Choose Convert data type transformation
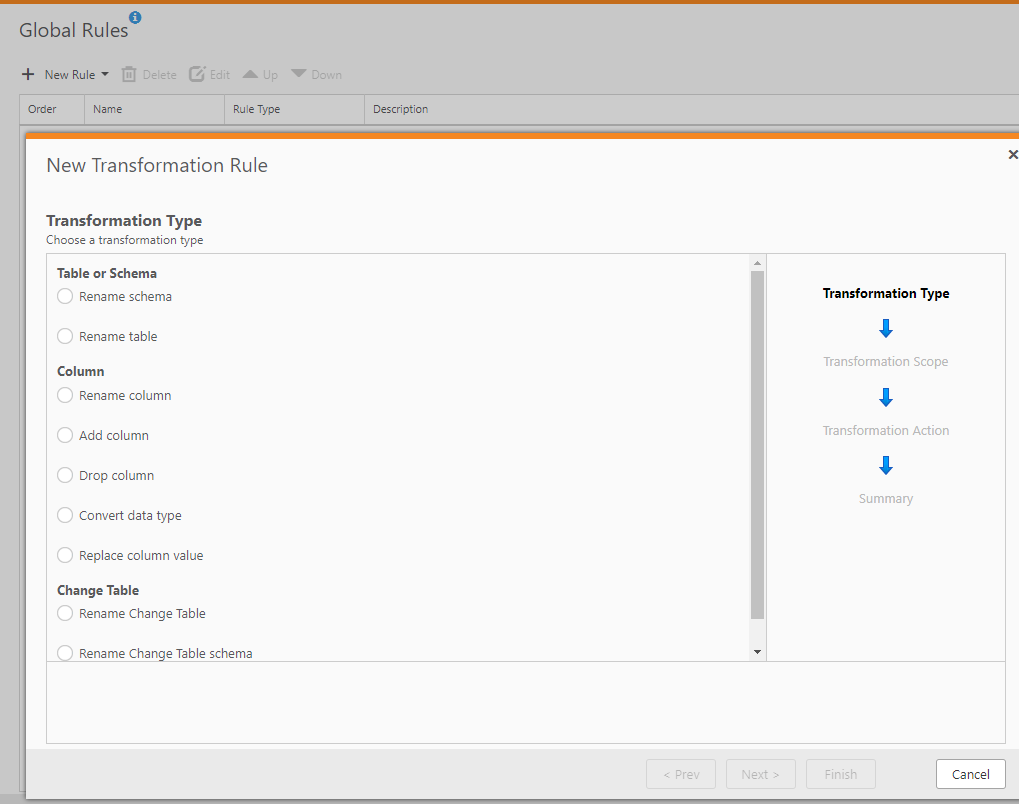 65,515
